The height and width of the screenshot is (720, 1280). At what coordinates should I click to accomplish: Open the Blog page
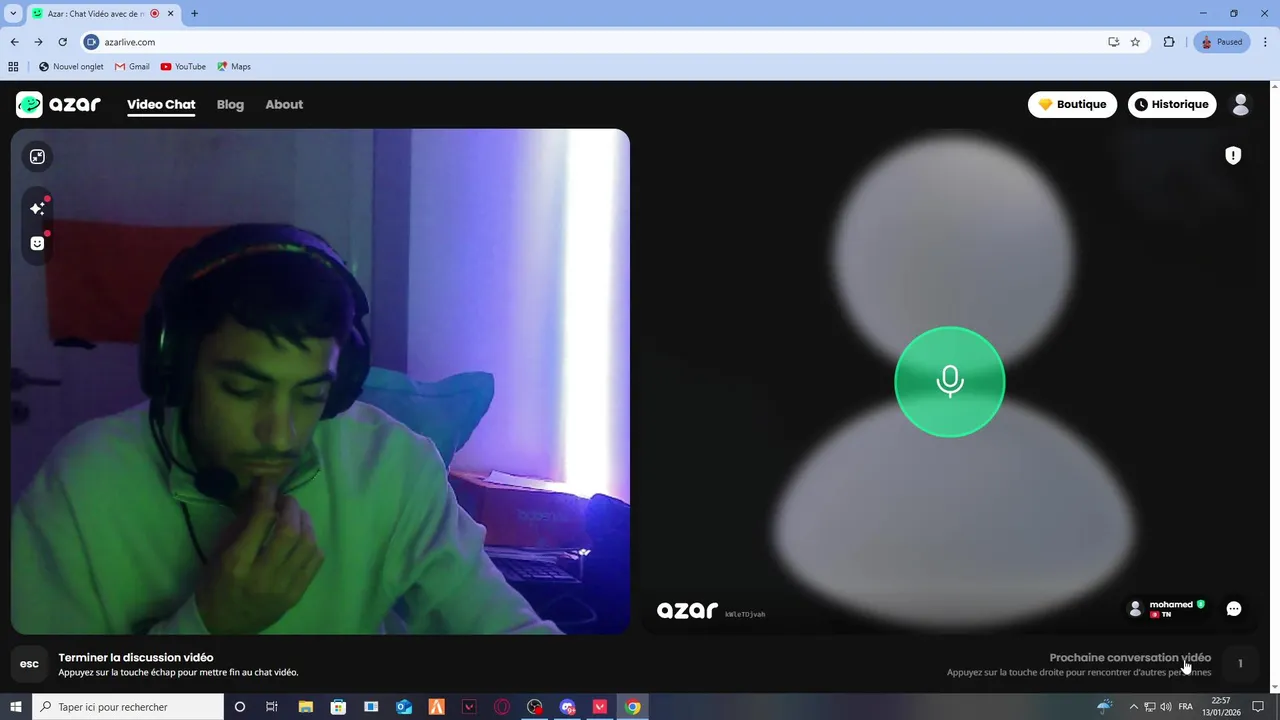click(x=230, y=104)
